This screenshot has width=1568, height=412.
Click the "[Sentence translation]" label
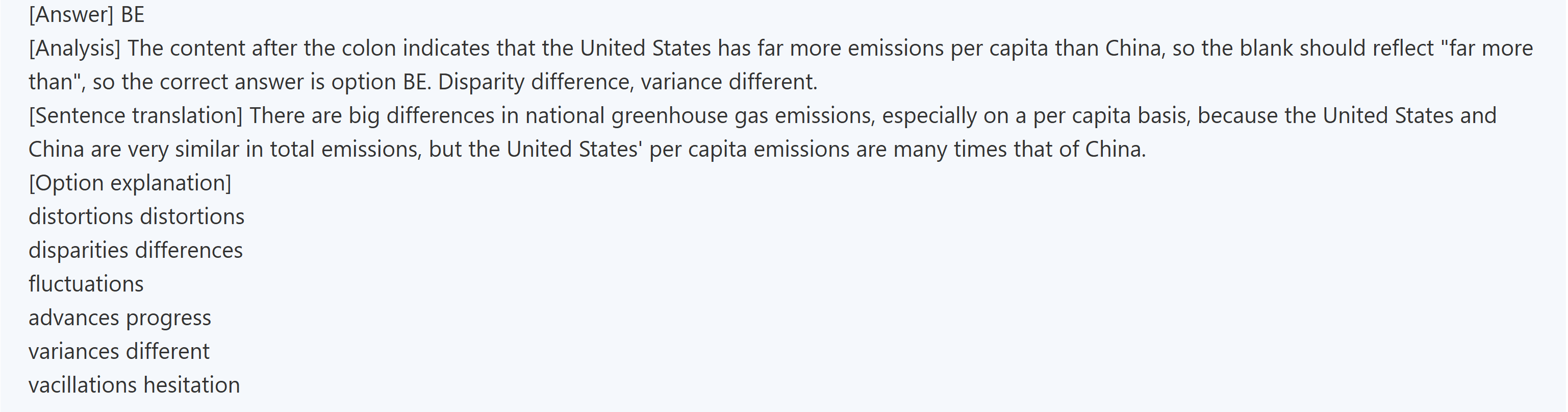(135, 115)
